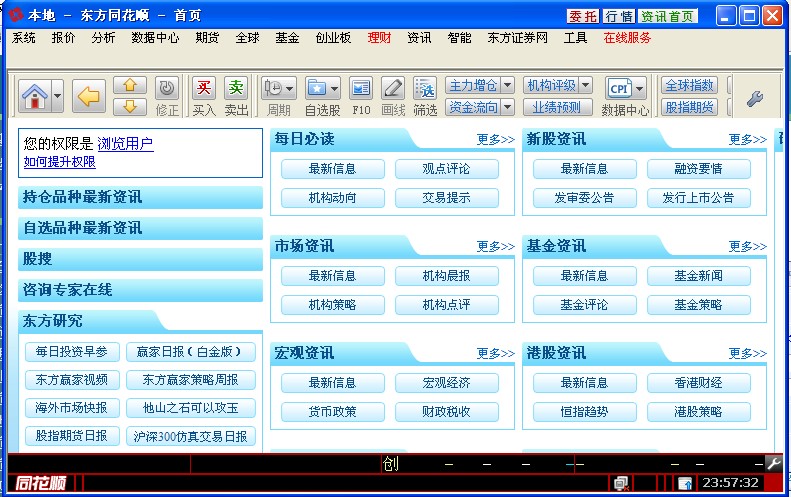Image resolution: width=791 pixels, height=497 pixels.
Task: Open the CPI 数据中心 icon
Action: [619, 89]
